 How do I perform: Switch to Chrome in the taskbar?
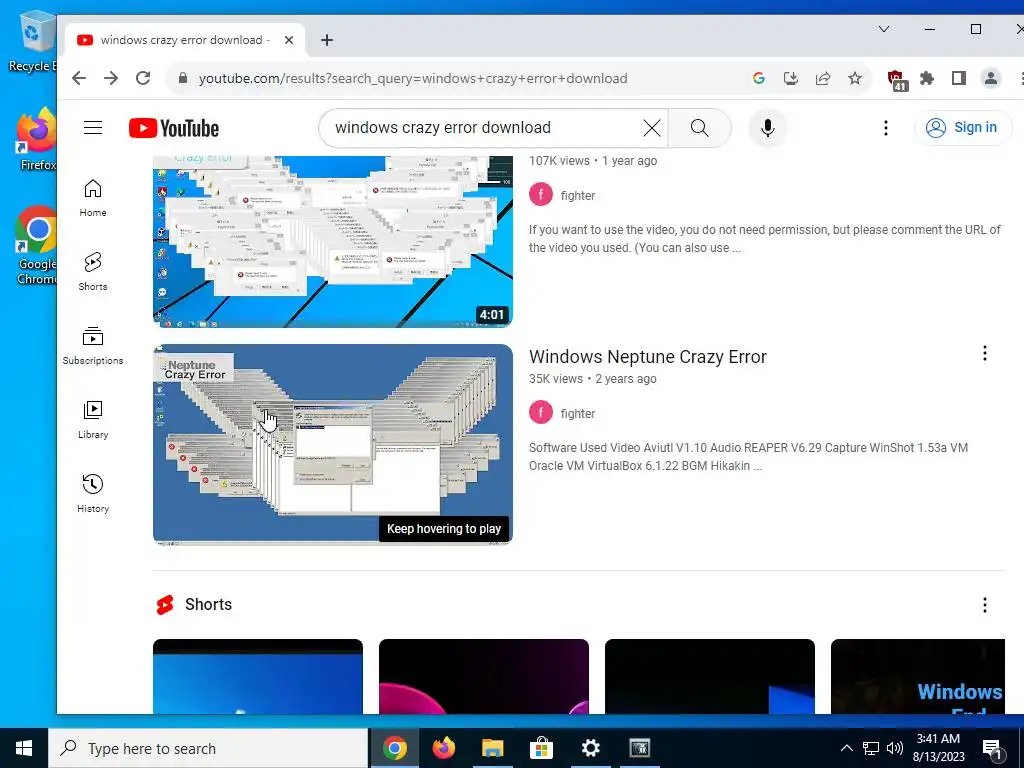click(x=395, y=748)
